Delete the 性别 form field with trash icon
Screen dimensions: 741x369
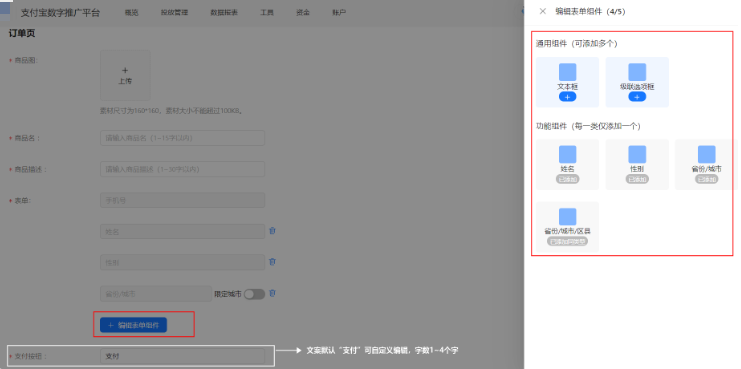pyautogui.click(x=272, y=262)
